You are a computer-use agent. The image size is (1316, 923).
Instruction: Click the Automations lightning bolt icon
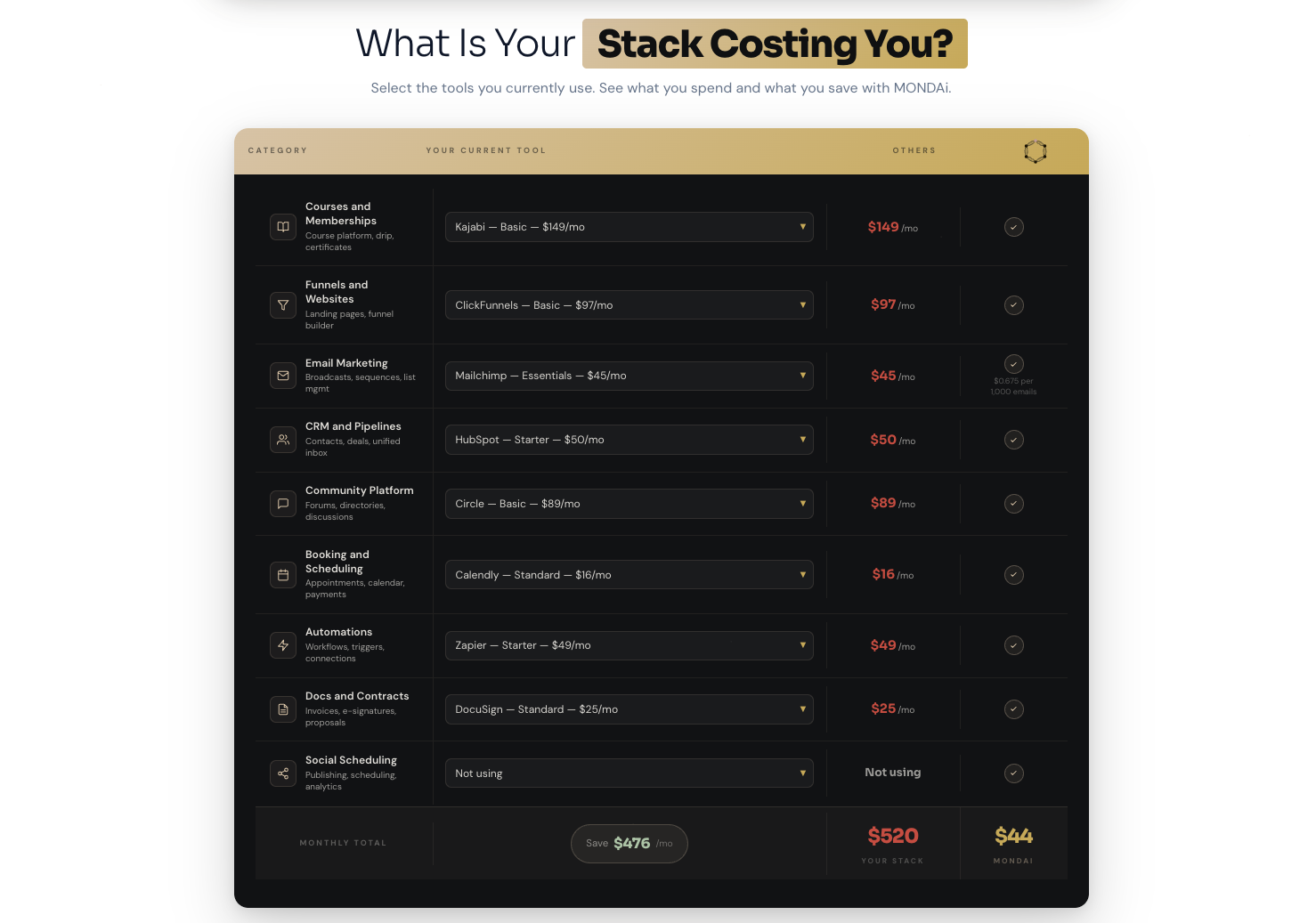283,645
